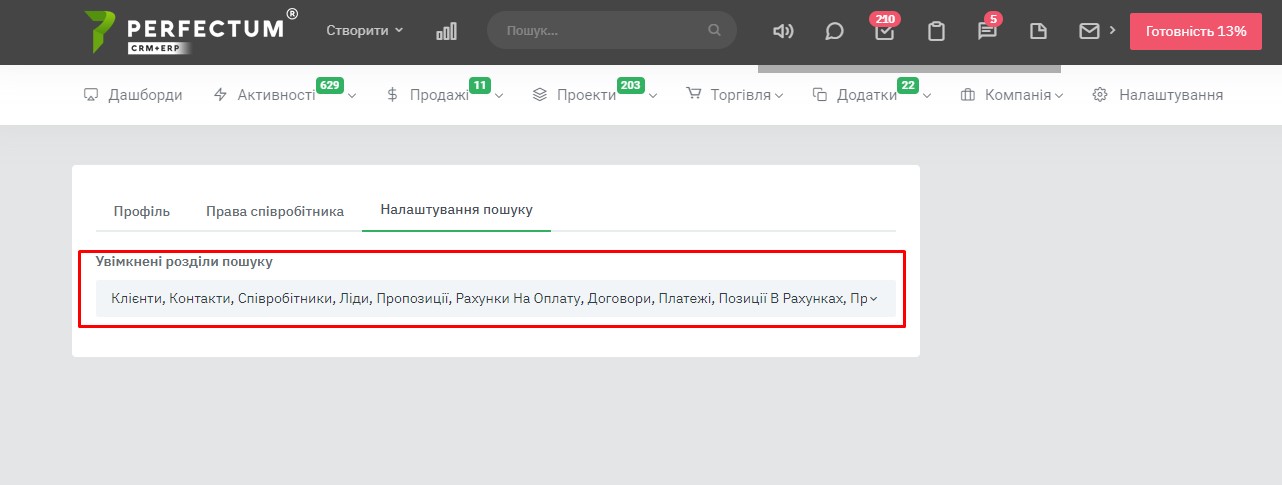Switch to Права співробітника tab

tap(275, 211)
